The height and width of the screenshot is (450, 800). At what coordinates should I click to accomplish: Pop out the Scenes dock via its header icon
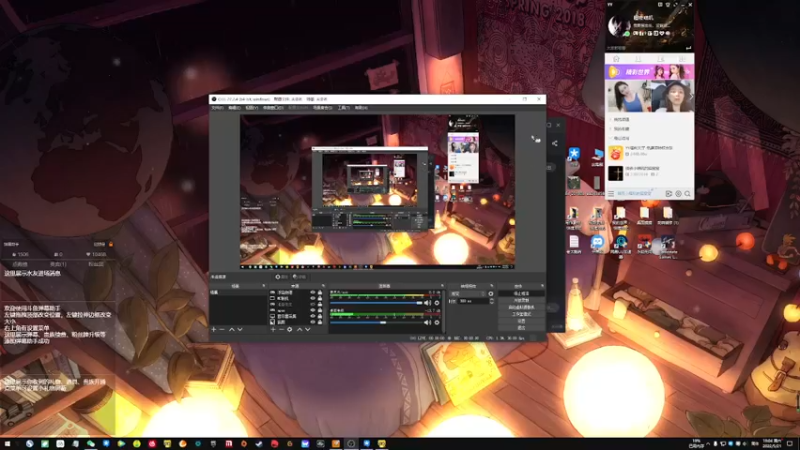tap(264, 286)
